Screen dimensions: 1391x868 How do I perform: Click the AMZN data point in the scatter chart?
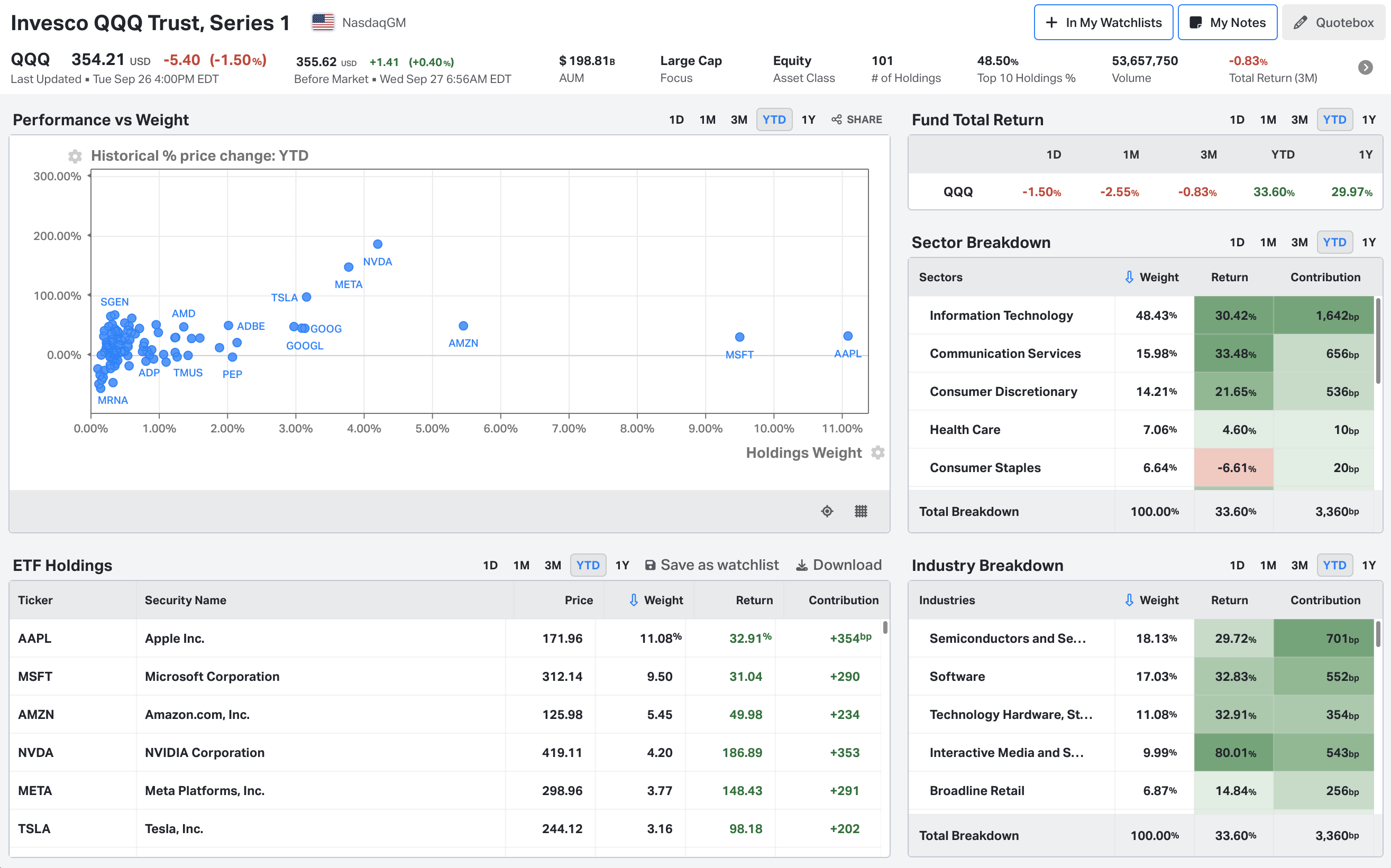coord(463,326)
